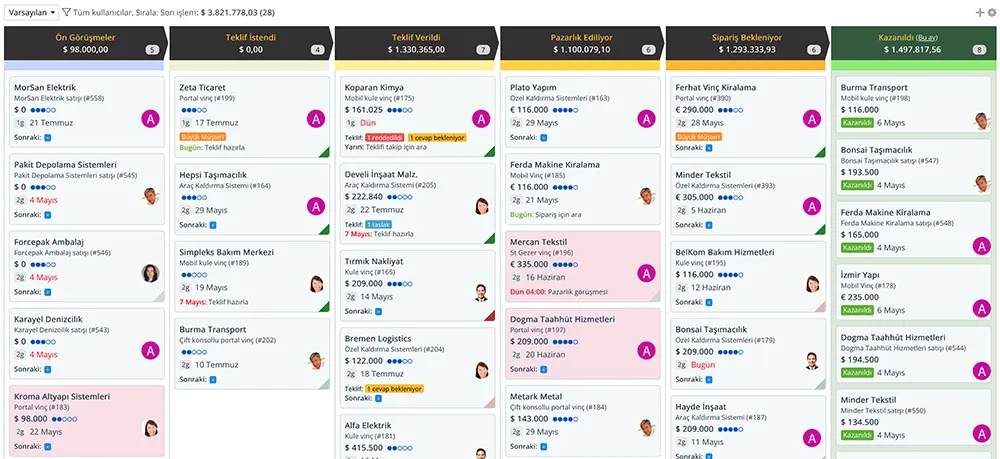Click '1 reddedildi' badge on Koparan Kimya
This screenshot has width=1000, height=459.
(384, 136)
